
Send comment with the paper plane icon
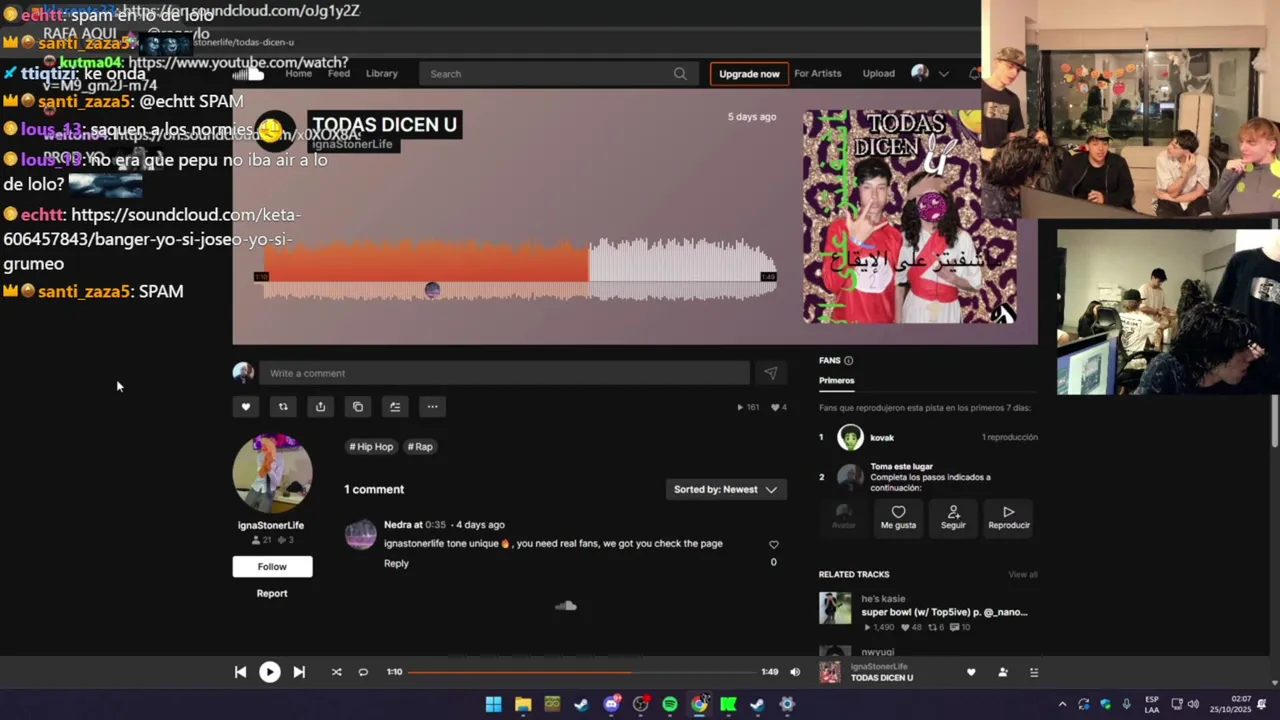click(770, 373)
